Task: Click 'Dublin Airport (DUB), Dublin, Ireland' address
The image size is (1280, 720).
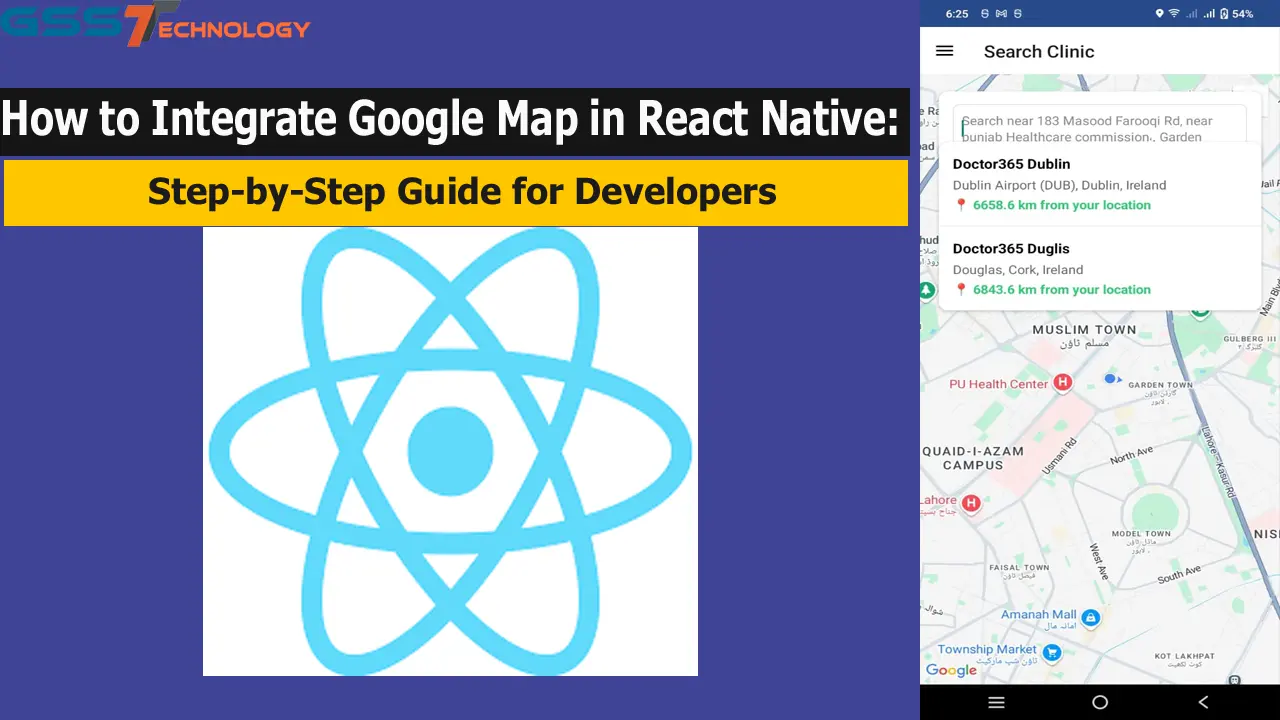Action: pos(1059,185)
